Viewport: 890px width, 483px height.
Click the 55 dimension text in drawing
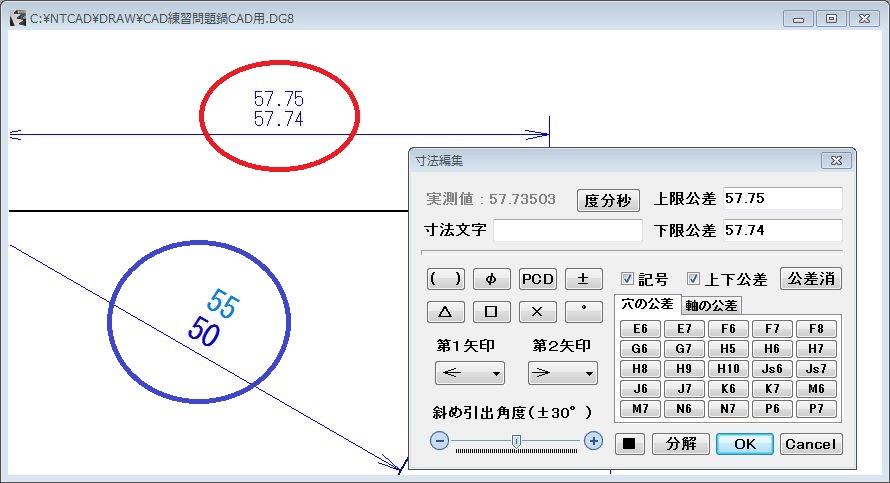coord(222,304)
